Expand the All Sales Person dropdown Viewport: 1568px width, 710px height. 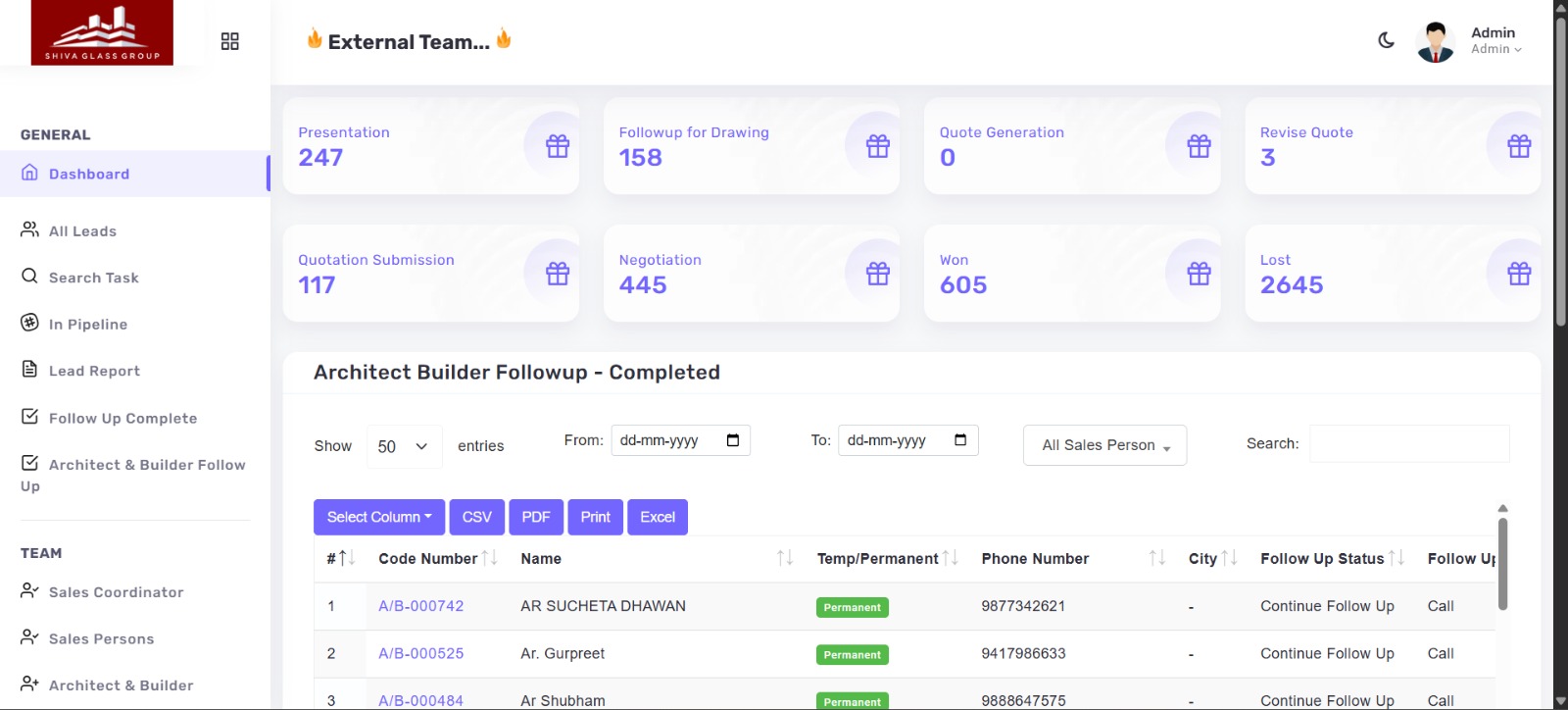[1104, 445]
